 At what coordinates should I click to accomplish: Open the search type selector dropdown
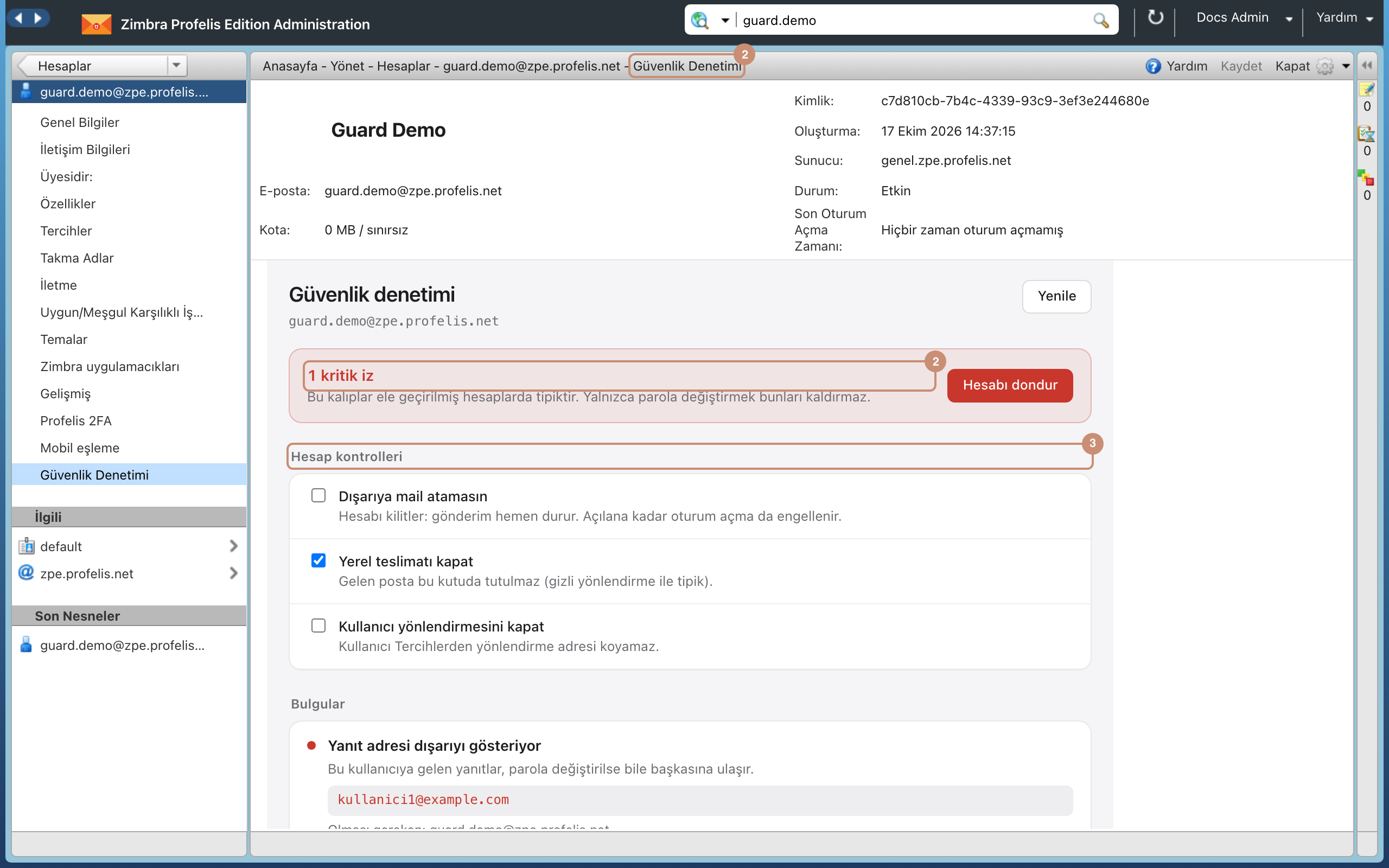(x=725, y=21)
